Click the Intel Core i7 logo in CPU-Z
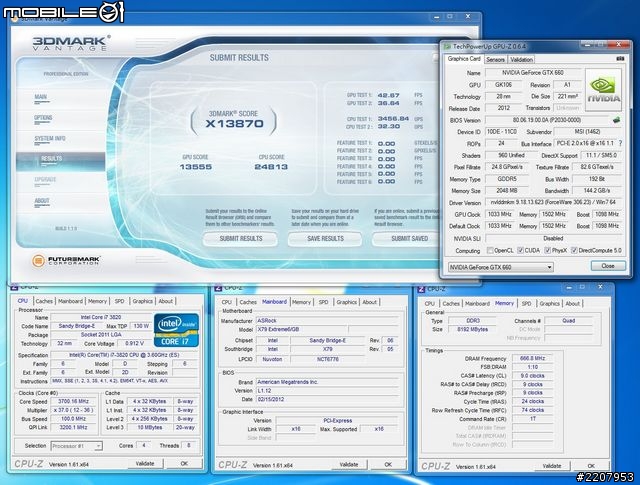 coord(176,330)
